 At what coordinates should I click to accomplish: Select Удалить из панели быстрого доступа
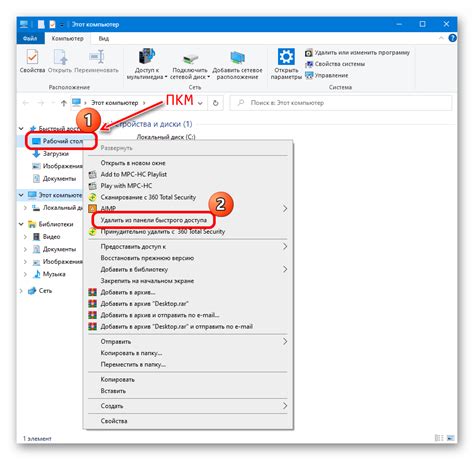pyautogui.click(x=154, y=220)
